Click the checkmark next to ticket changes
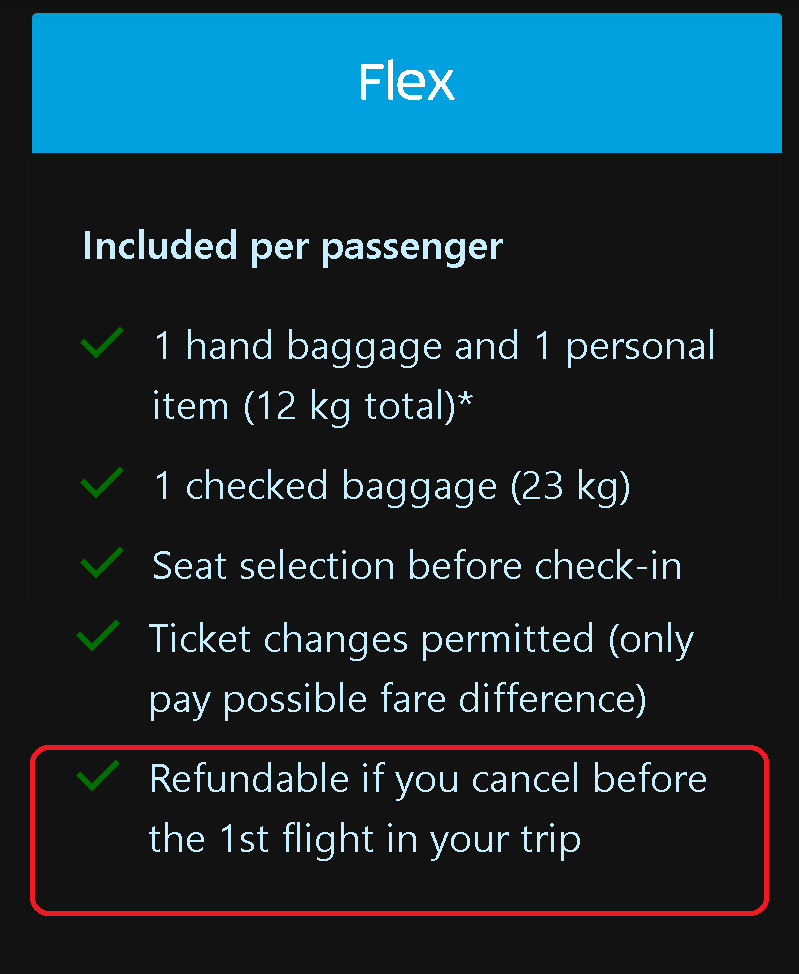 click(101, 636)
